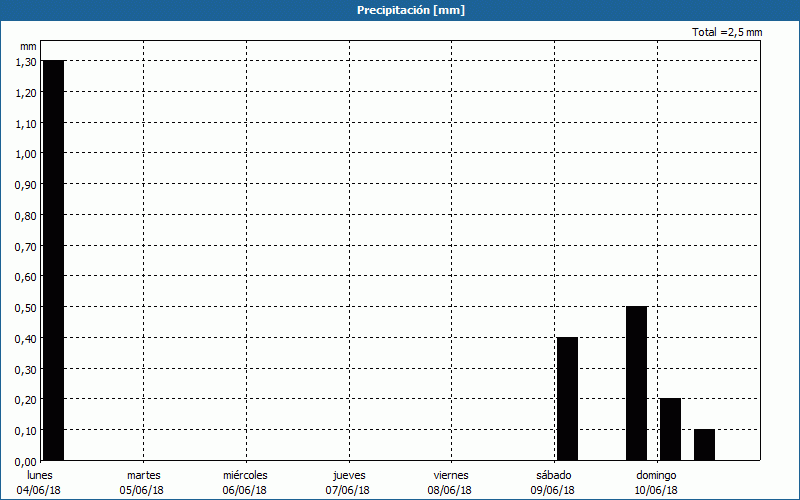Click the 1,20 y-axis value

pos(26,93)
